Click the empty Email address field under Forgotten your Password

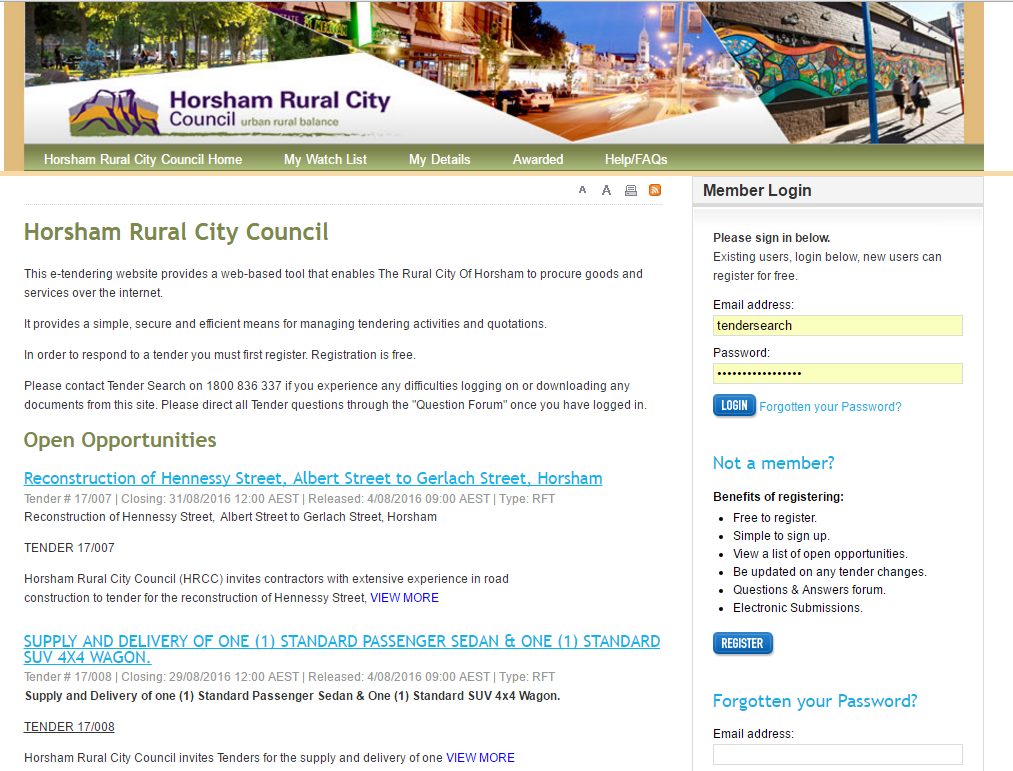pos(837,754)
